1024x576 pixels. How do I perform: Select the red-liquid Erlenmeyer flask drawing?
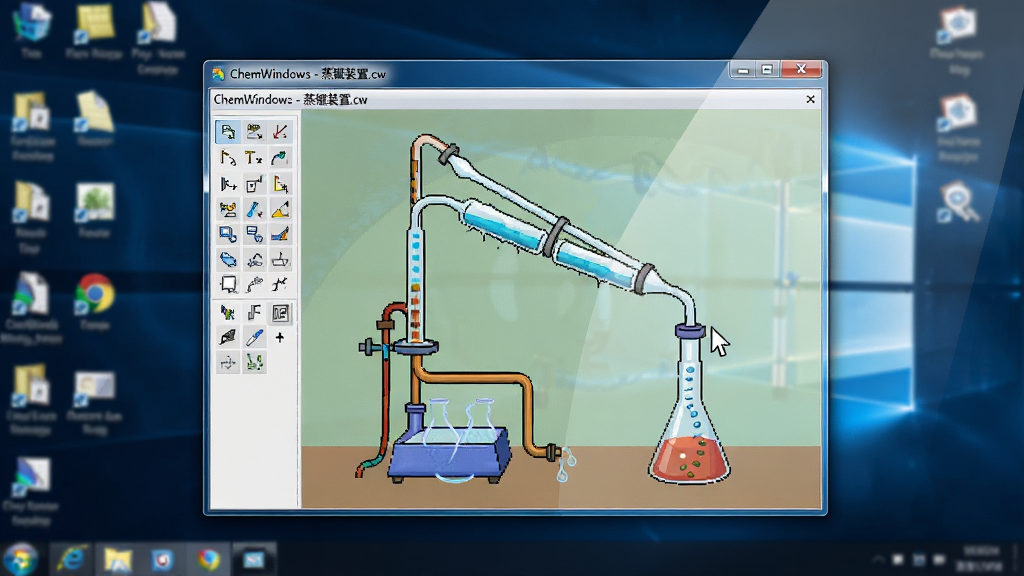point(690,405)
